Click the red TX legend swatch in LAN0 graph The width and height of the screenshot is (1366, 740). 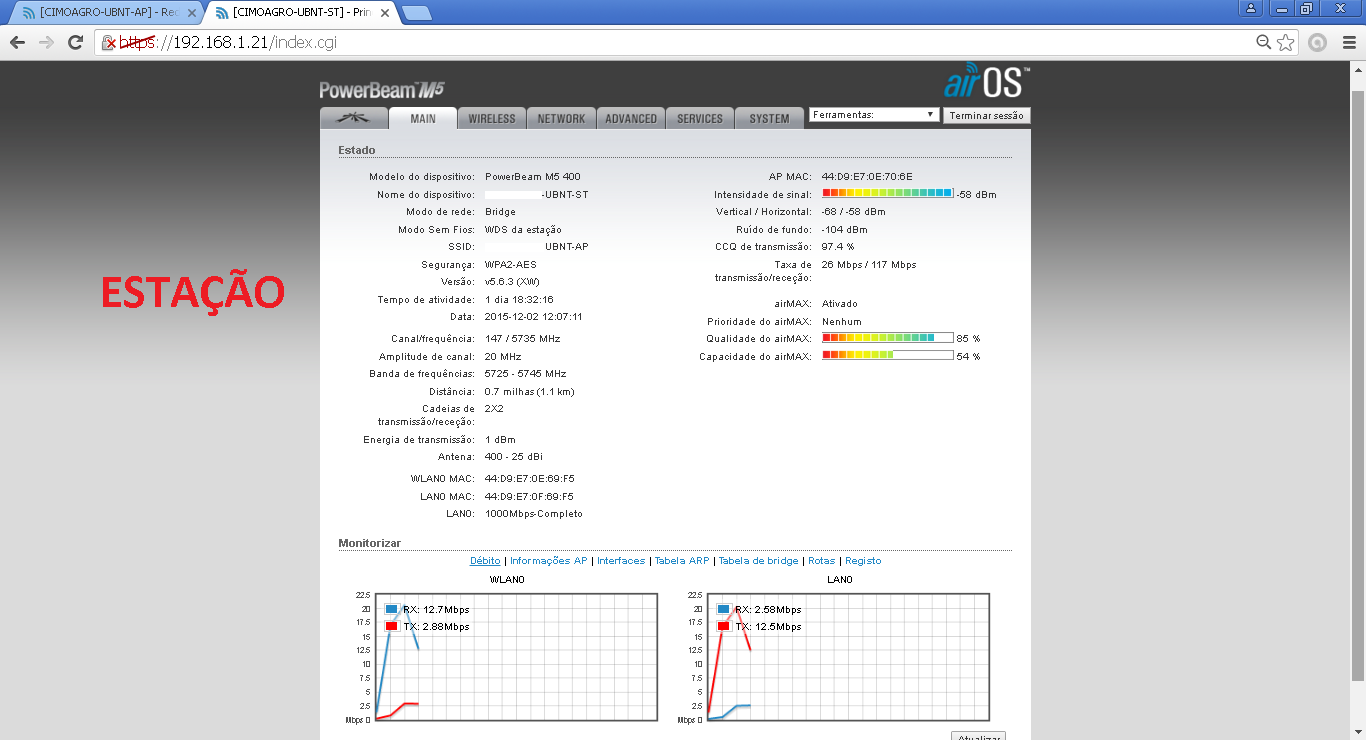click(723, 626)
